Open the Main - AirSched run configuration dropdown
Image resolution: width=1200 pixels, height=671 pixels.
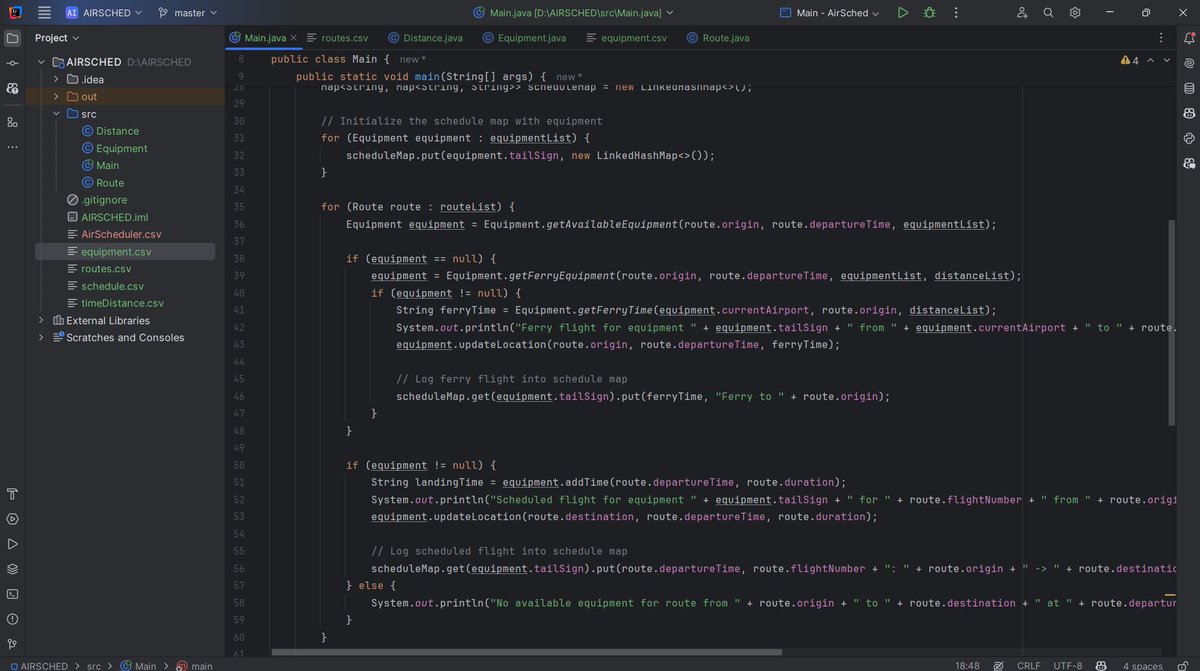[x=830, y=13]
